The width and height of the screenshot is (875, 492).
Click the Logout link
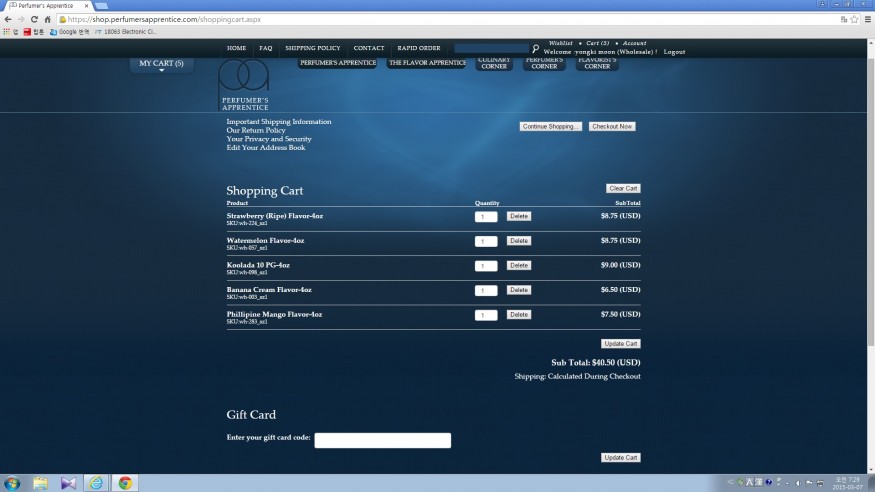[674, 52]
